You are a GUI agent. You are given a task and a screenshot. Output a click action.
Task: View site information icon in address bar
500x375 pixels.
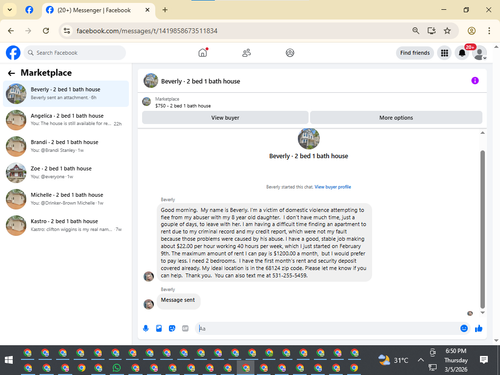click(67, 31)
